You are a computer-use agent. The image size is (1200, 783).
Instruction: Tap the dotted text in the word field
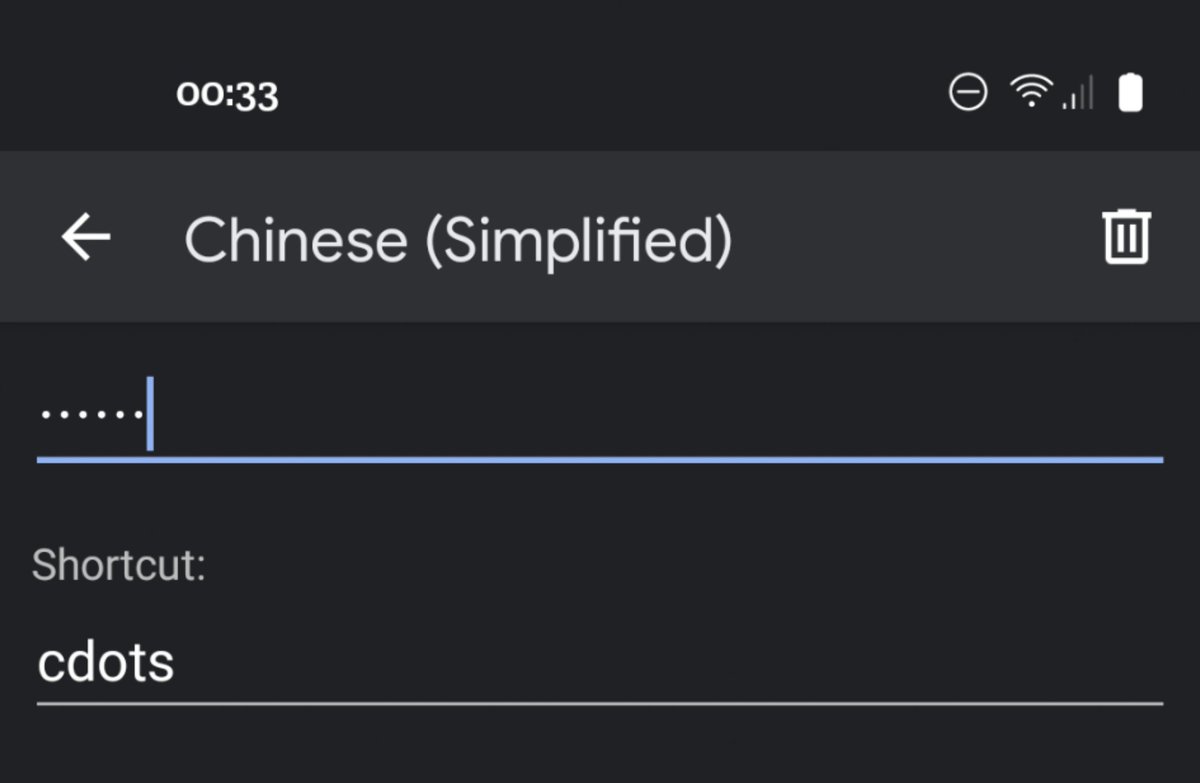tap(90, 414)
